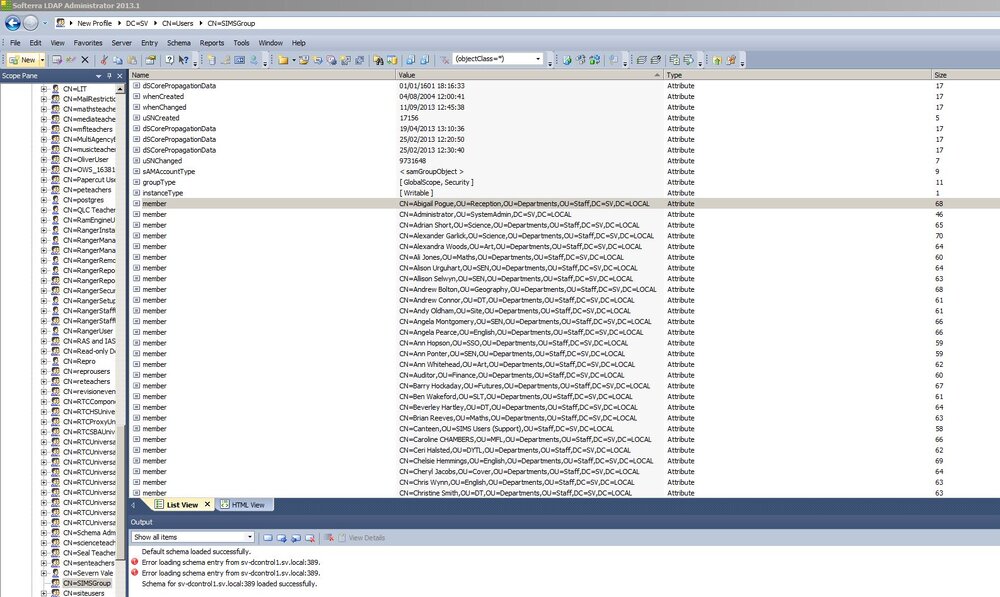Click DC=SV in the address breadcrumb
This screenshot has height=597, width=1000.
pyautogui.click(x=136, y=23)
